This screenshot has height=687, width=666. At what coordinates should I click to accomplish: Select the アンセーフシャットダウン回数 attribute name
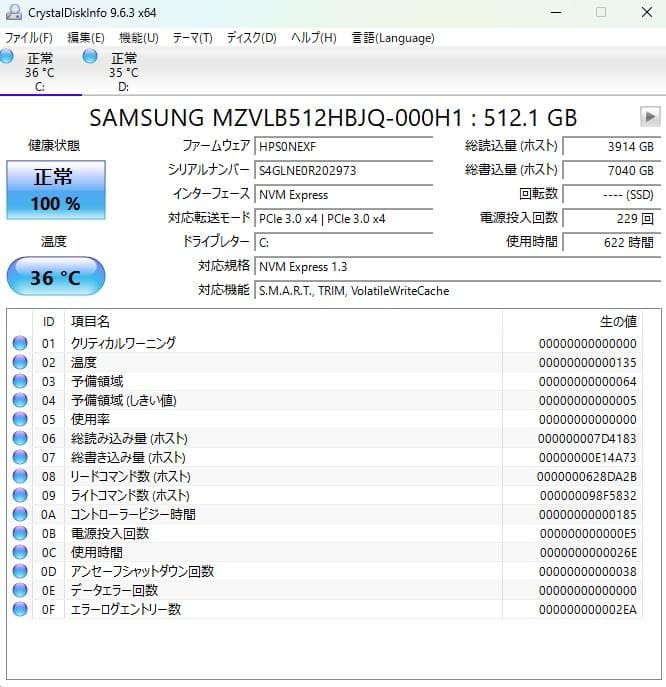(142, 571)
